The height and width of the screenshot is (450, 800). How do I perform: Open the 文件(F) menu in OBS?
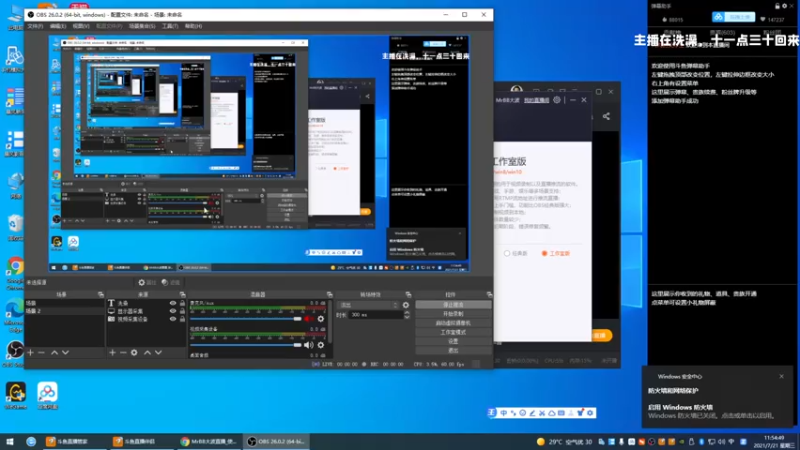coord(35,26)
